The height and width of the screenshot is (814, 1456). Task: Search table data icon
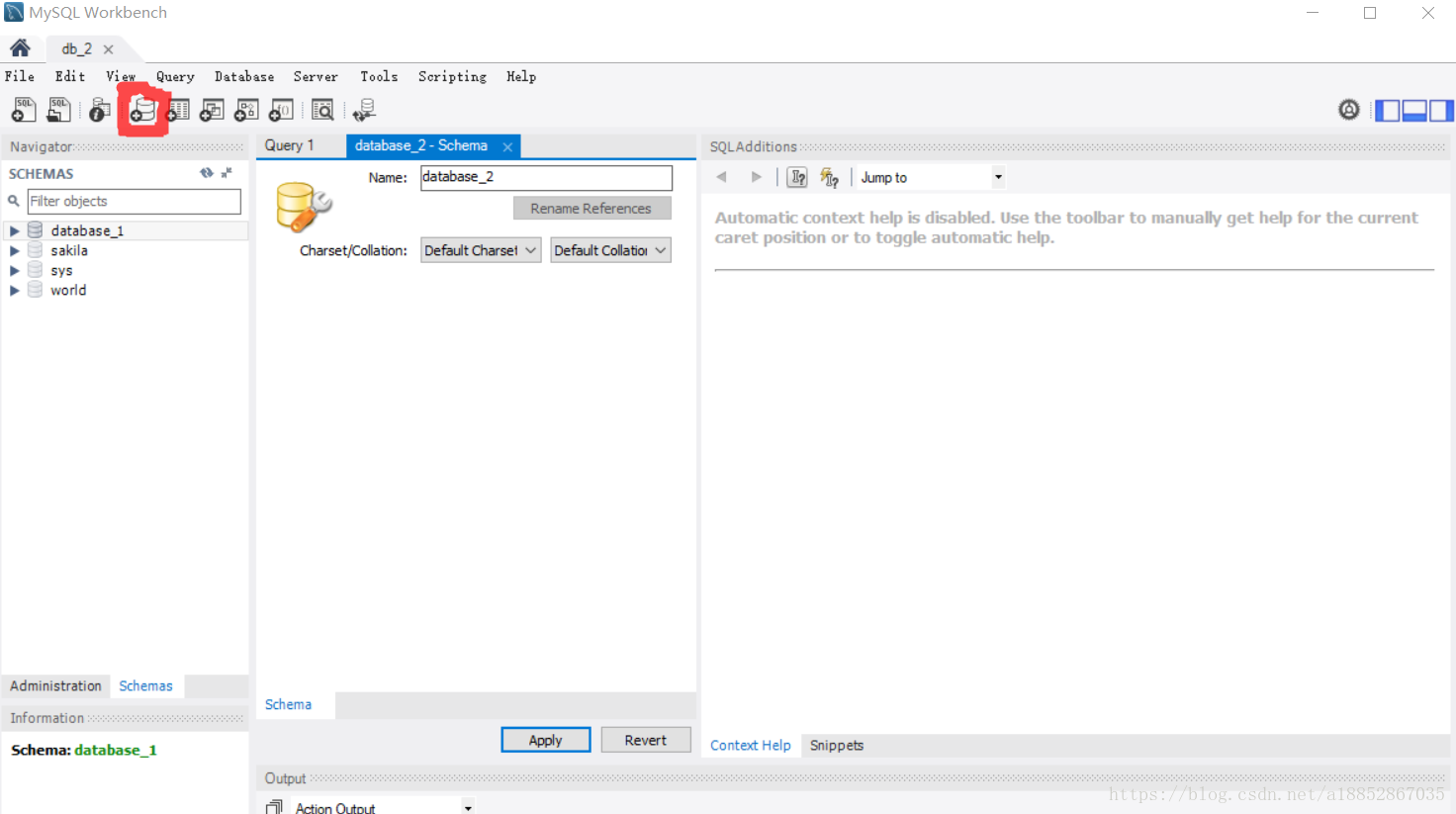(x=322, y=110)
